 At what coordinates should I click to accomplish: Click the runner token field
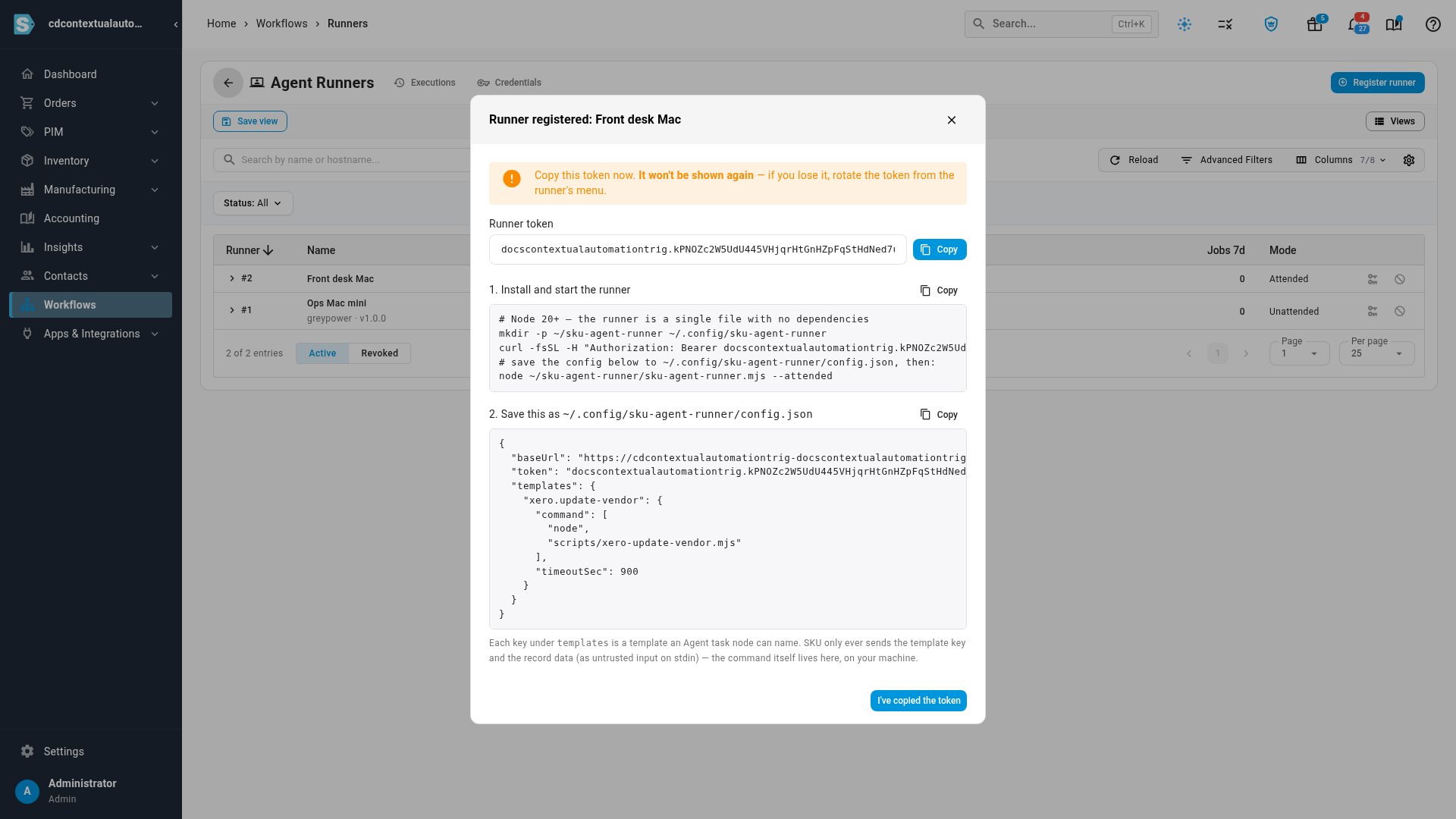[698, 249]
